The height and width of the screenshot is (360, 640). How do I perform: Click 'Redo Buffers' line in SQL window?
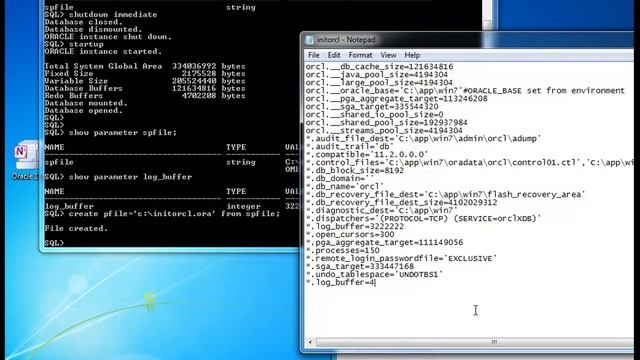pyautogui.click(x=144, y=96)
